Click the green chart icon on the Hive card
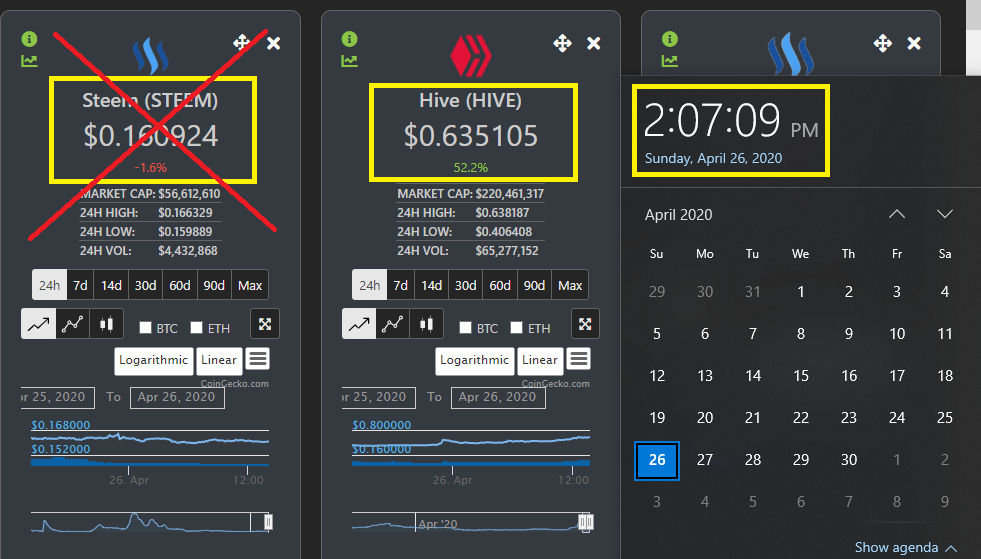Screen dimensions: 981x559 coord(350,61)
